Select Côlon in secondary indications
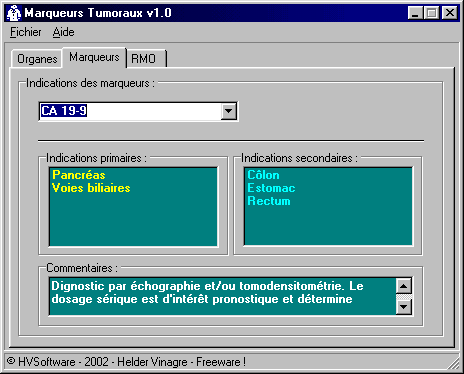This screenshot has height=374, width=464. tap(263, 175)
